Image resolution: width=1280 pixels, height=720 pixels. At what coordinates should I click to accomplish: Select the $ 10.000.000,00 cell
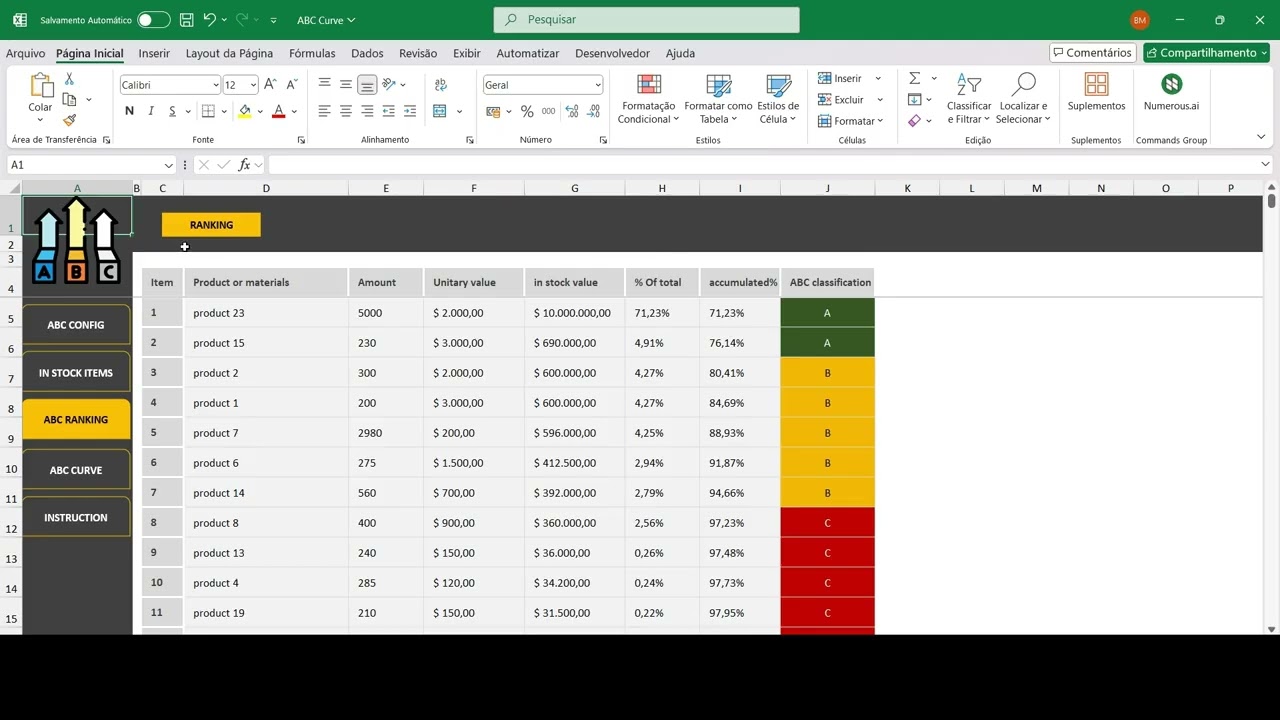click(x=574, y=313)
